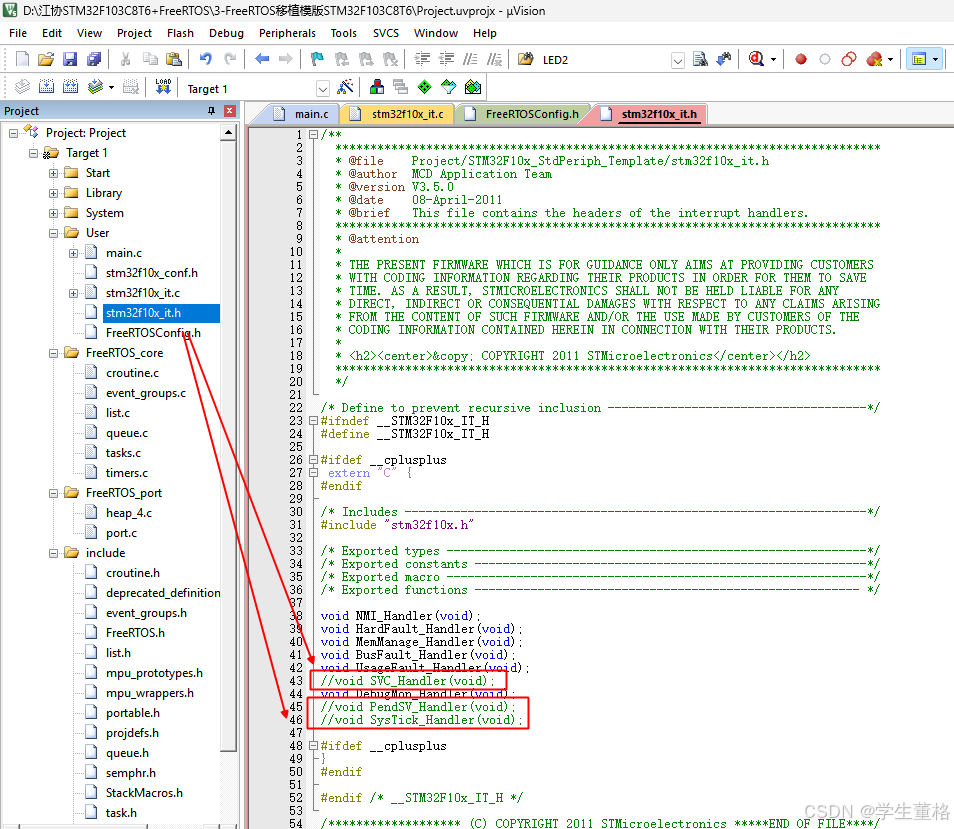Select heap_4.c in the tree

coord(128,513)
